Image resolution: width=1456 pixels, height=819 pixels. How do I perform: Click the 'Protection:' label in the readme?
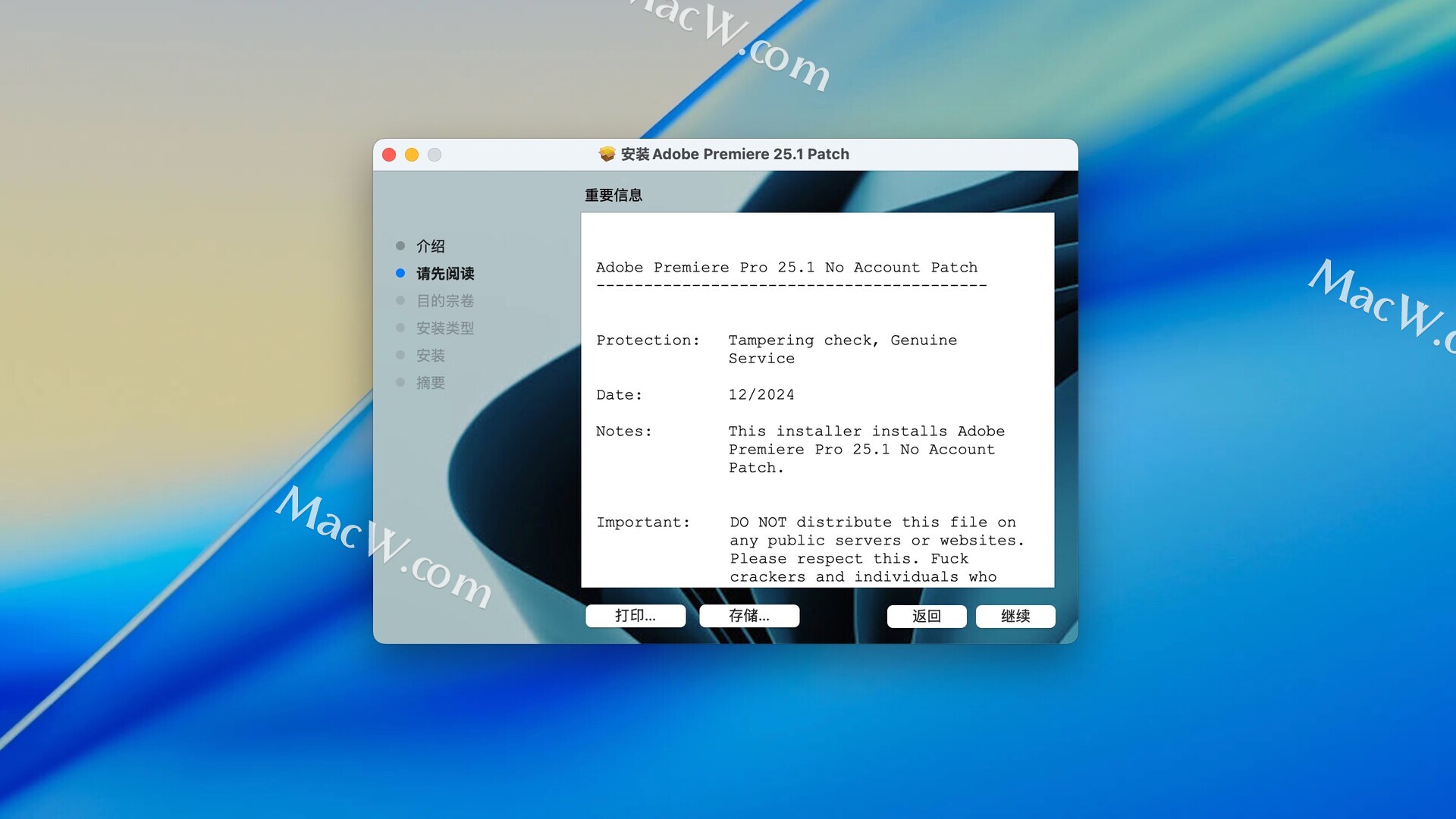tap(648, 340)
